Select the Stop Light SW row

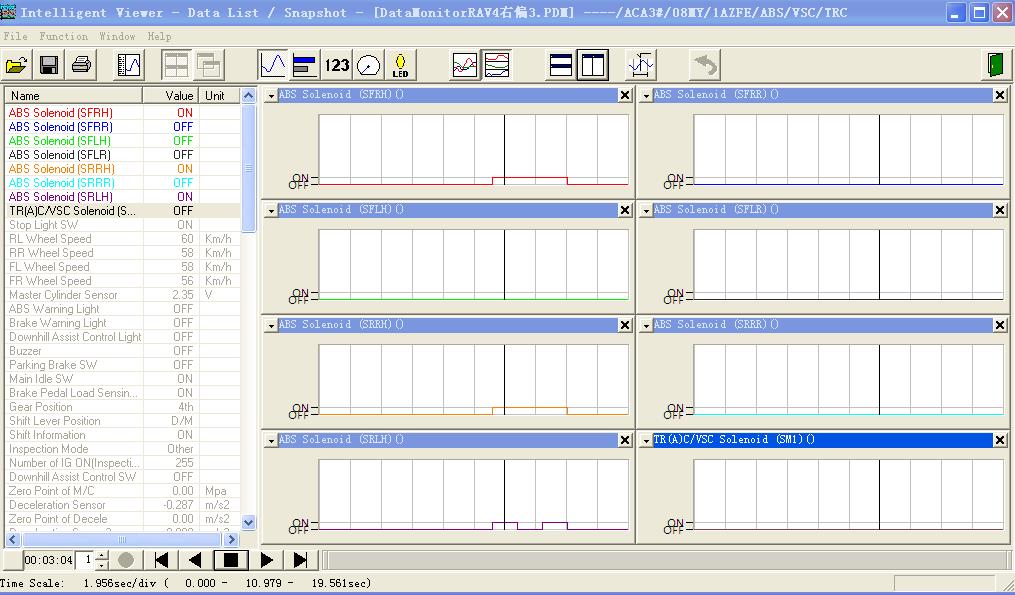tap(123, 225)
